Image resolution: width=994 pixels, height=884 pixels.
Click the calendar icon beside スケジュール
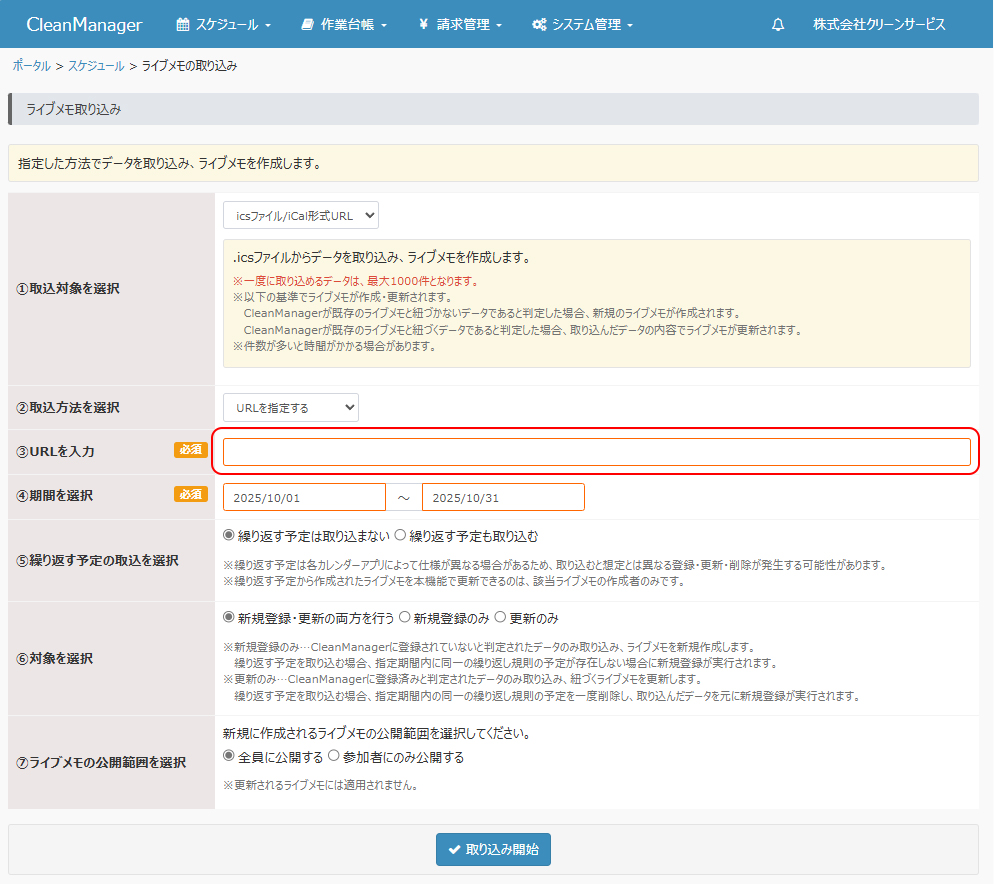click(x=182, y=25)
